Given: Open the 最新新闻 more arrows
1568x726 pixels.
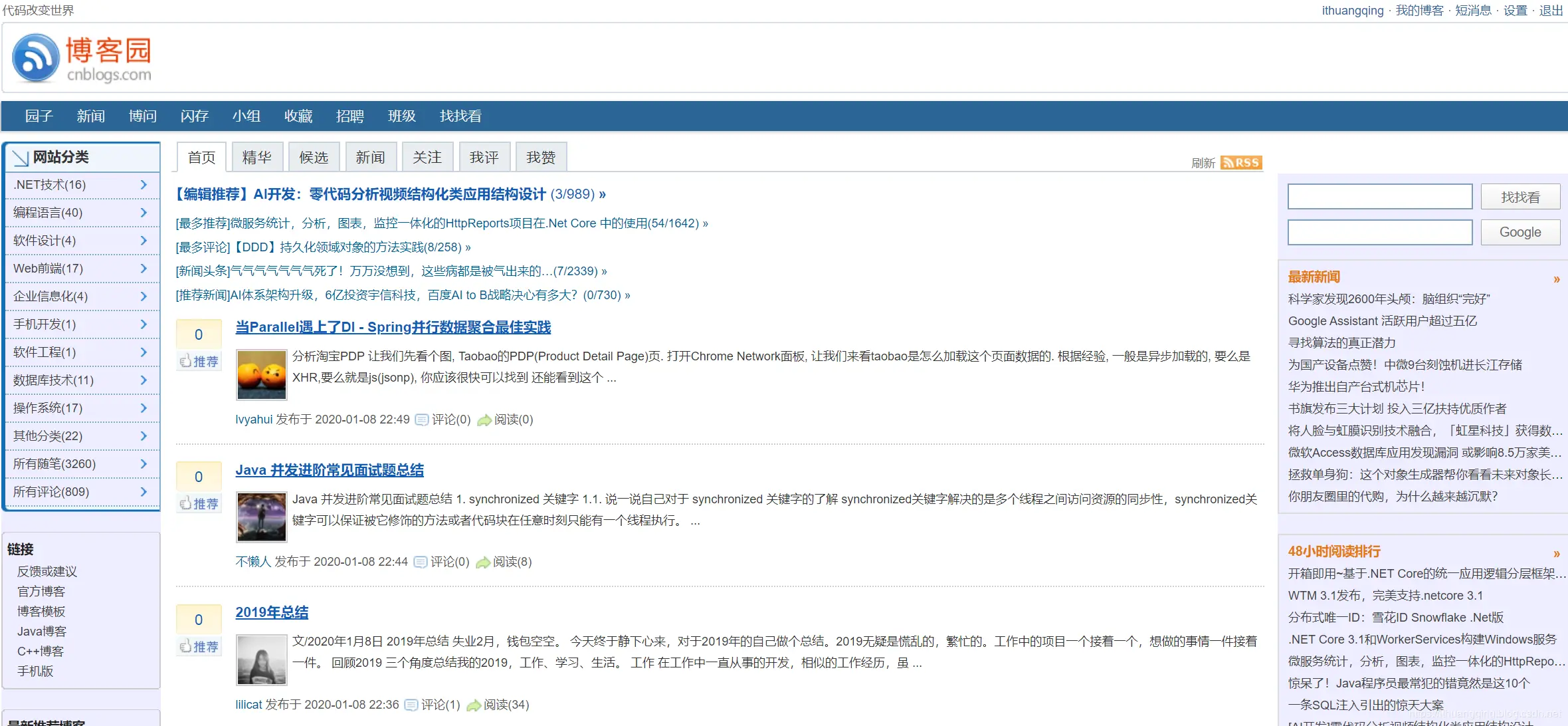Looking at the screenshot, I should [x=1556, y=279].
